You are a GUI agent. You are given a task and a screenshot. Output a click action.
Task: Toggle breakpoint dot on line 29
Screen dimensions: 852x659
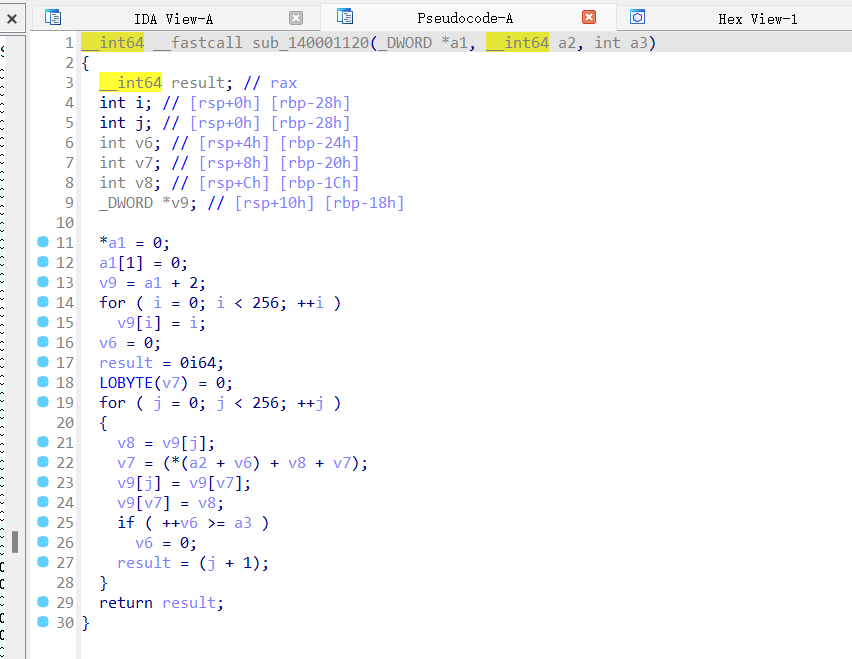pyautogui.click(x=43, y=601)
